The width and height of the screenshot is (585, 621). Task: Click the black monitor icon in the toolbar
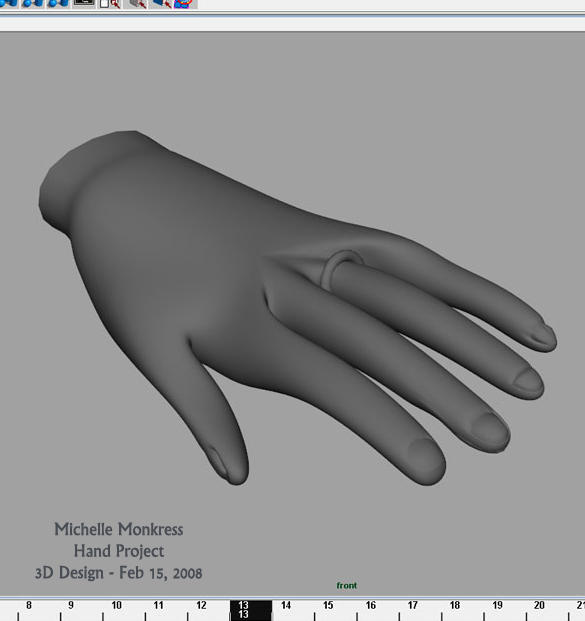coord(84,3)
